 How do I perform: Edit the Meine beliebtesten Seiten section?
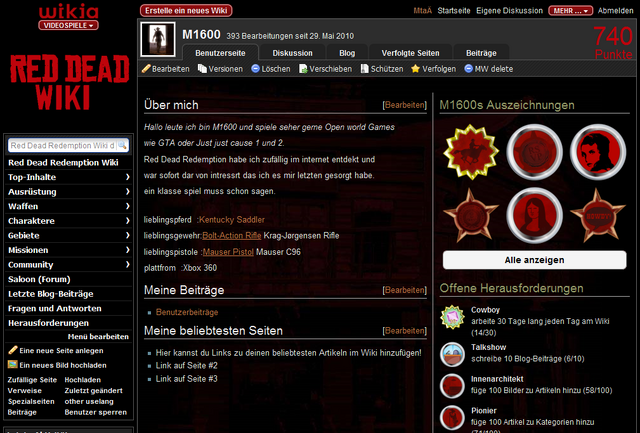pos(405,331)
